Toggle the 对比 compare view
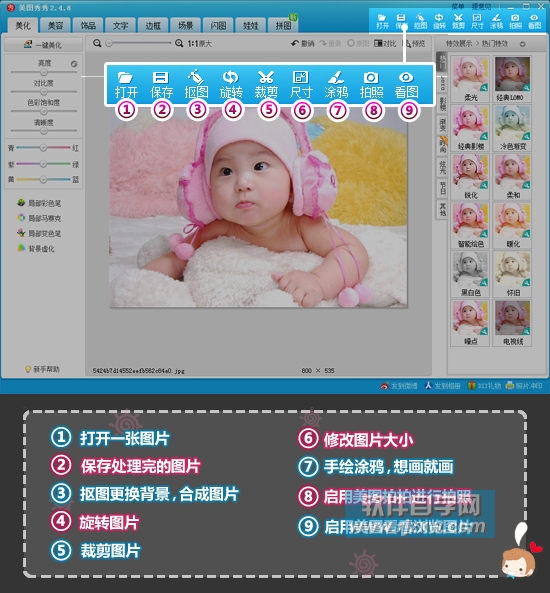The width and height of the screenshot is (550, 593). 385,43
